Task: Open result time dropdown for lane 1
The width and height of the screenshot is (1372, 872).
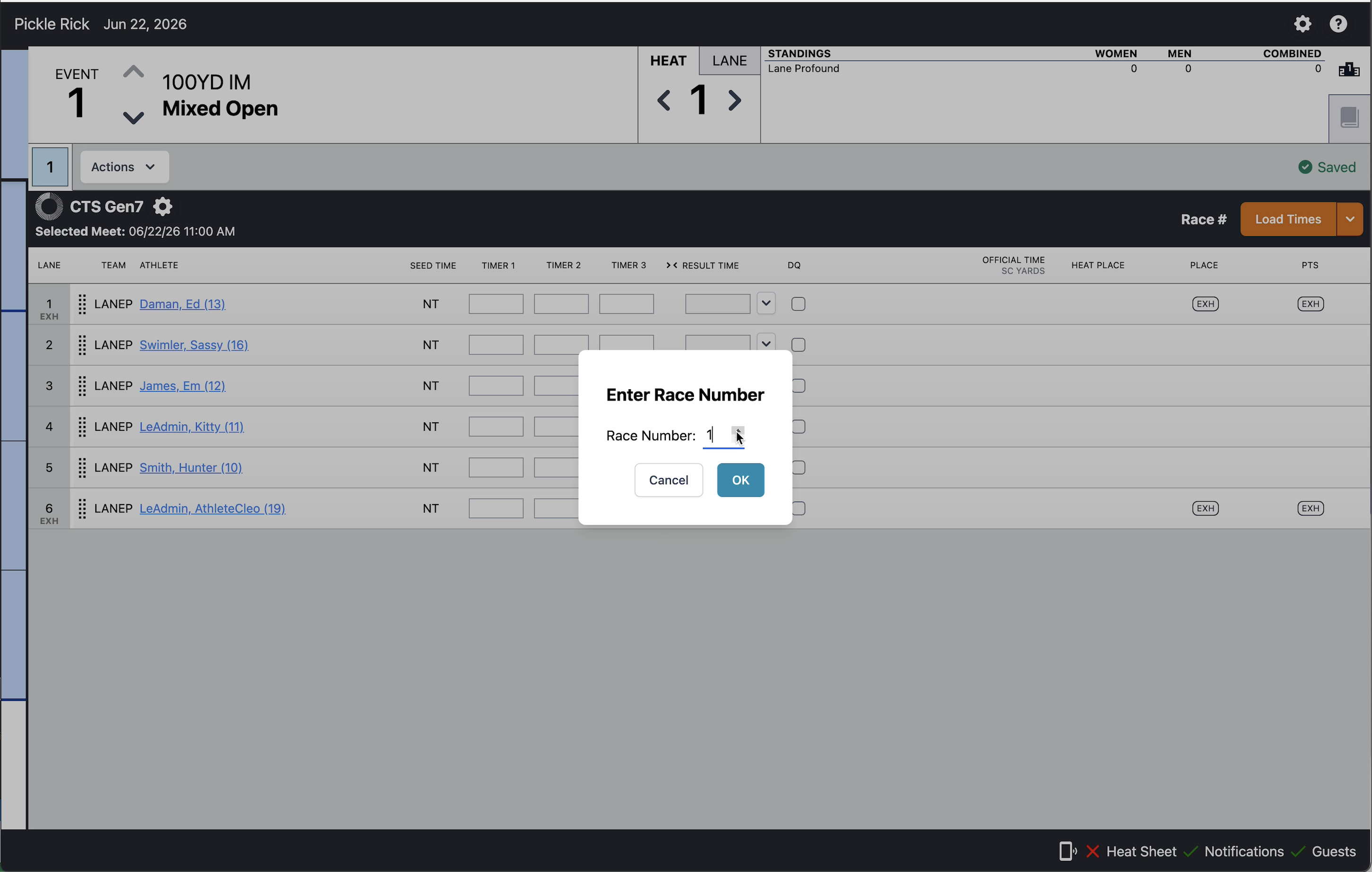Action: point(766,303)
